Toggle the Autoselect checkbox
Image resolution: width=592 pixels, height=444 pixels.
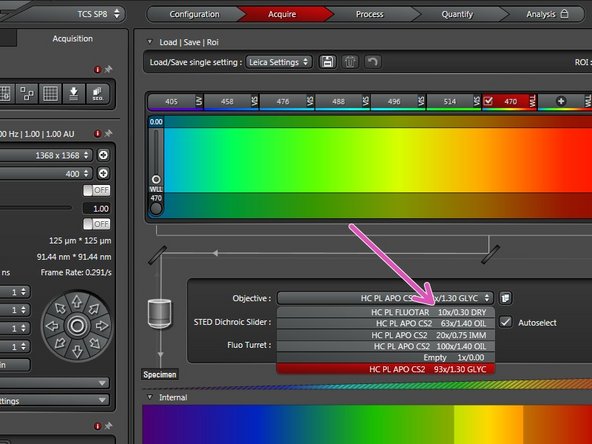[x=506, y=322]
